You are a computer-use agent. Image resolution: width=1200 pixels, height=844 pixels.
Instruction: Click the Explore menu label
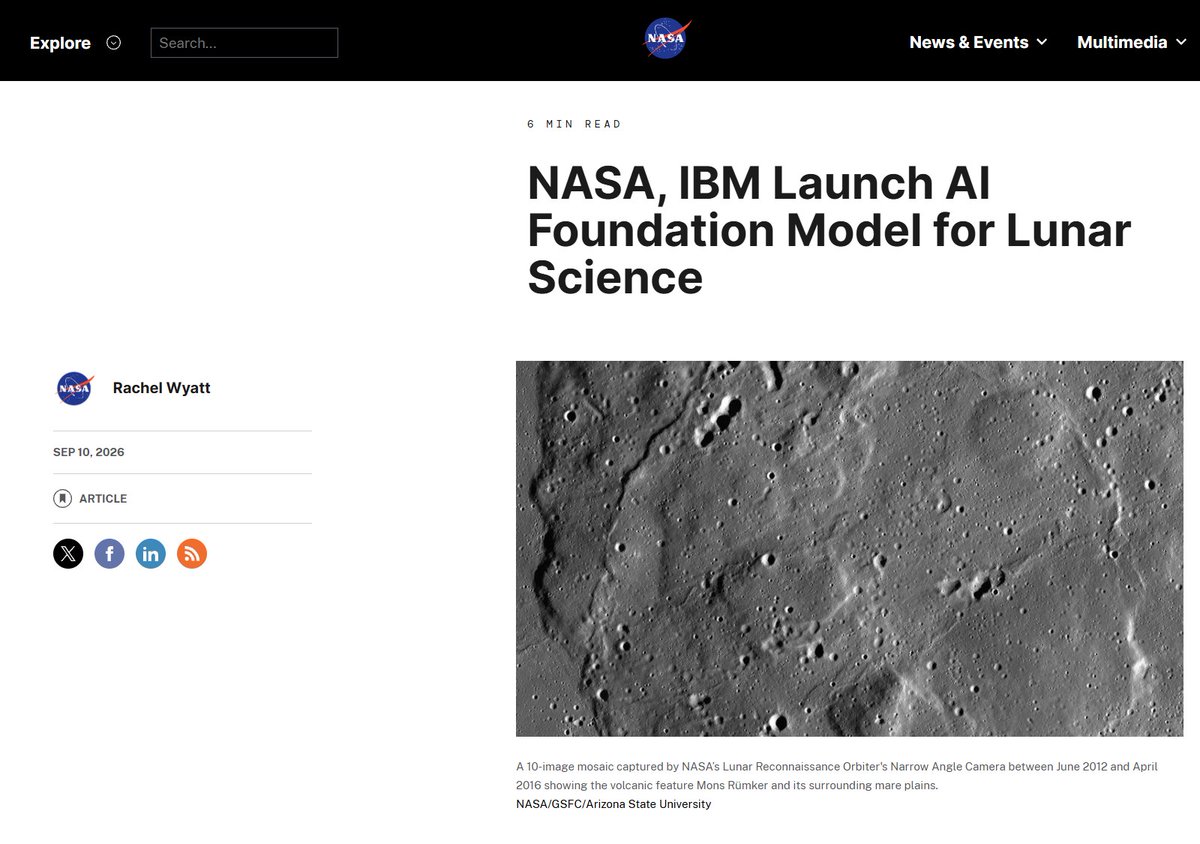60,43
